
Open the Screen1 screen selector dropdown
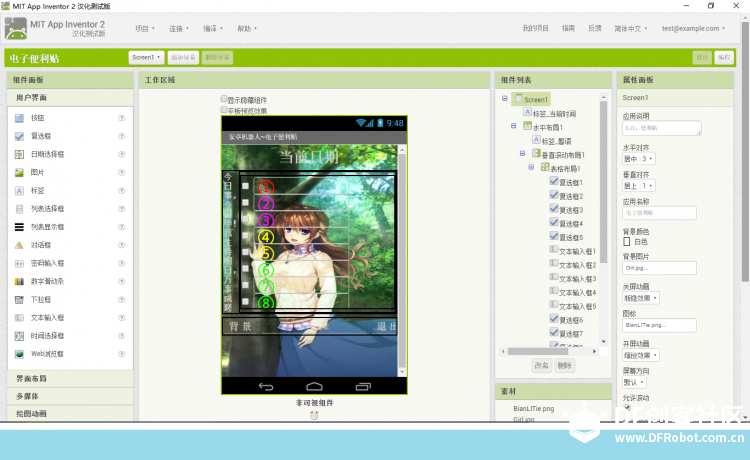146,57
